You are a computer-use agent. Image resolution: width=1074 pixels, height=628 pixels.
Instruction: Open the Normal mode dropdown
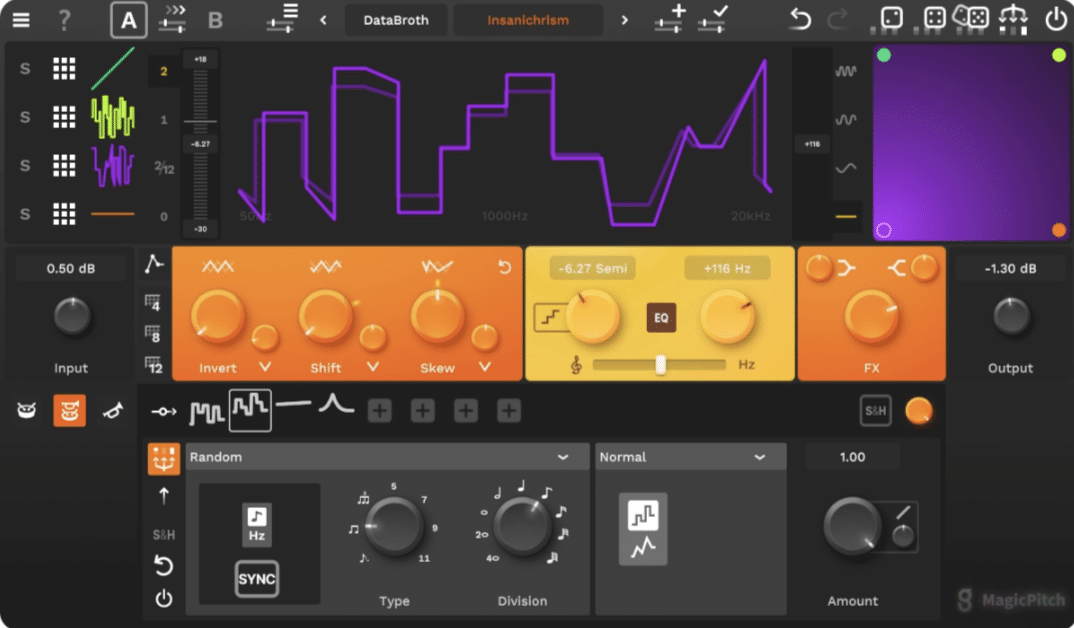click(x=690, y=457)
